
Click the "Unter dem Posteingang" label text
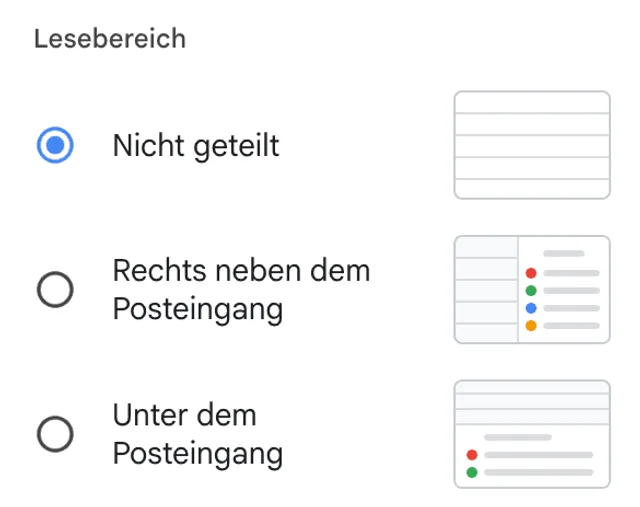click(x=197, y=434)
